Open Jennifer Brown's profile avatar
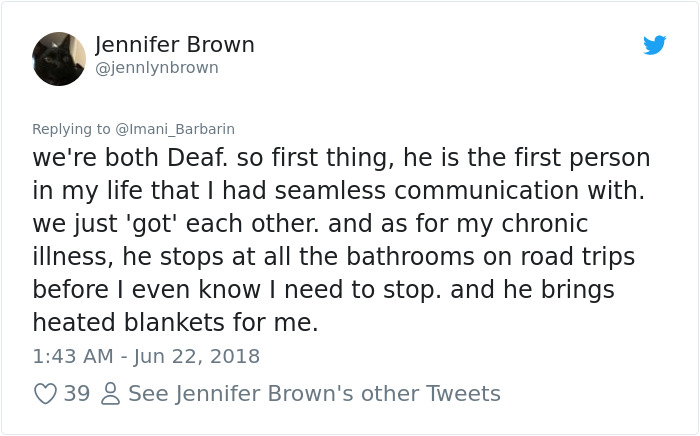 [59, 59]
